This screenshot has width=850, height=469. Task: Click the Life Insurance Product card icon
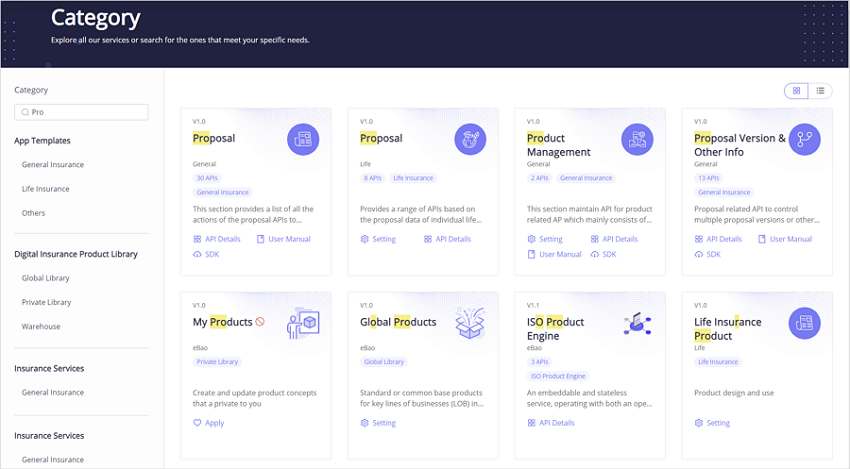click(x=804, y=323)
